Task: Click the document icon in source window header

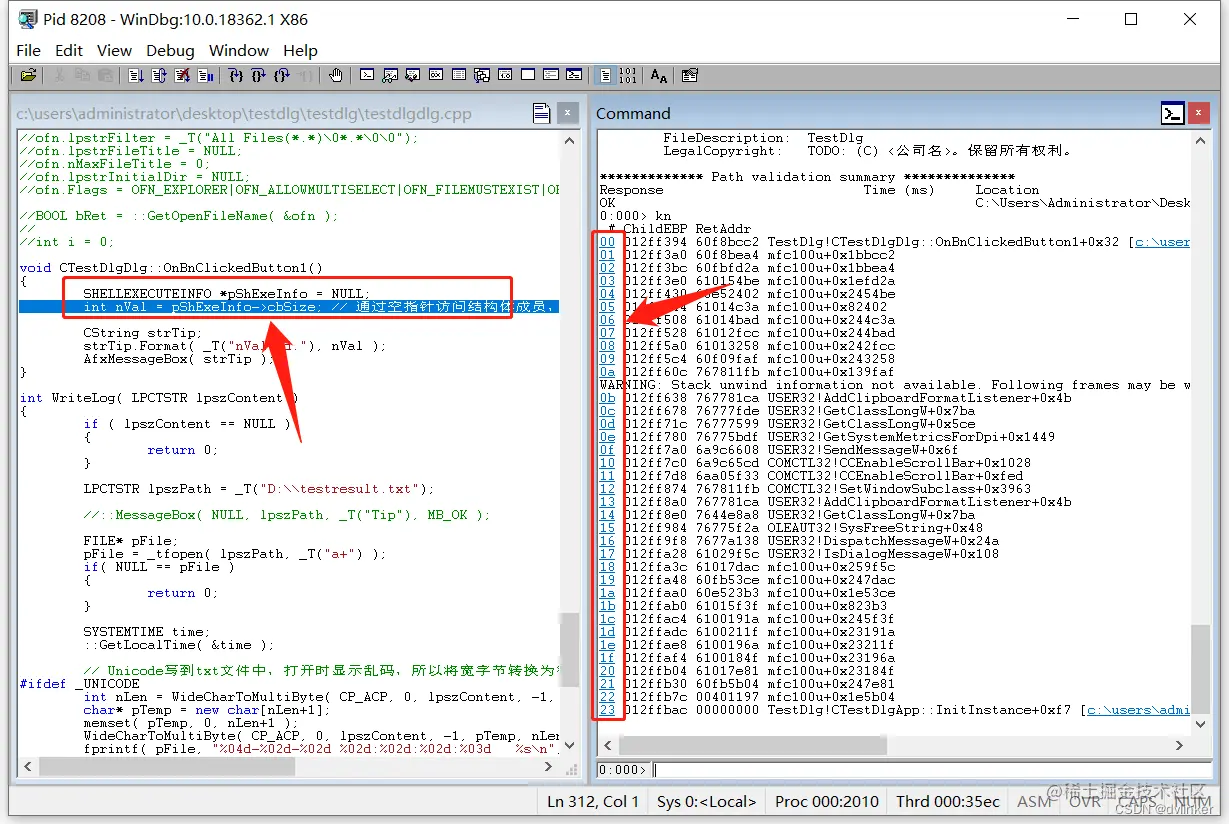Action: point(541,113)
